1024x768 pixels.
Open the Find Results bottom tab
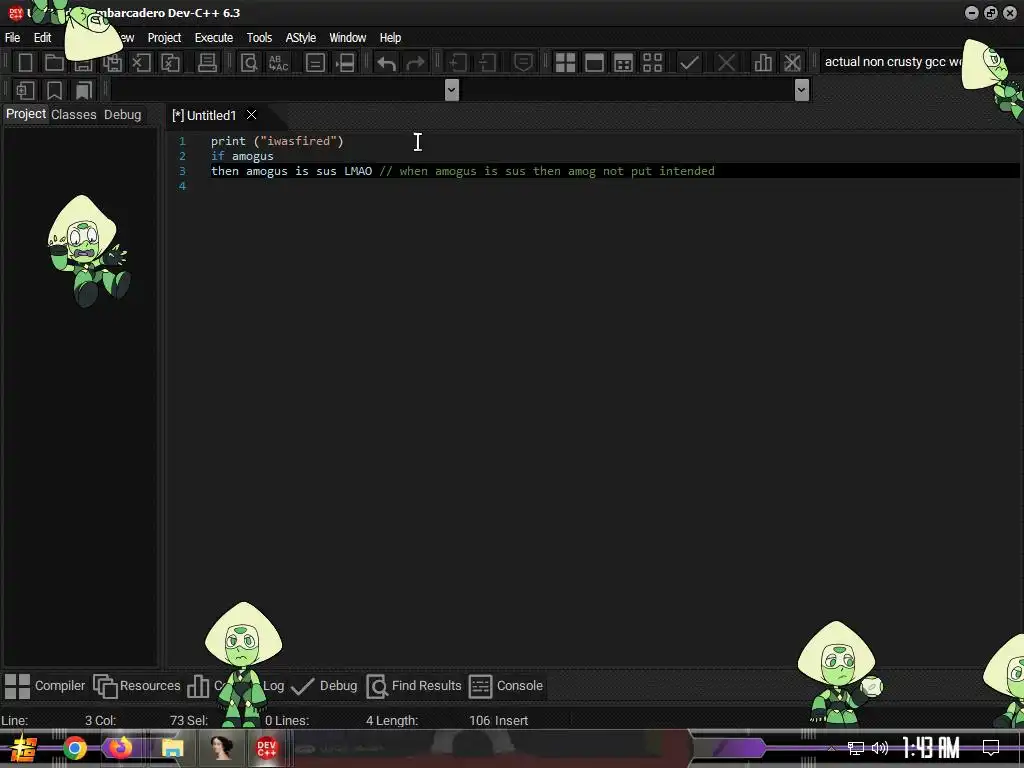point(413,686)
